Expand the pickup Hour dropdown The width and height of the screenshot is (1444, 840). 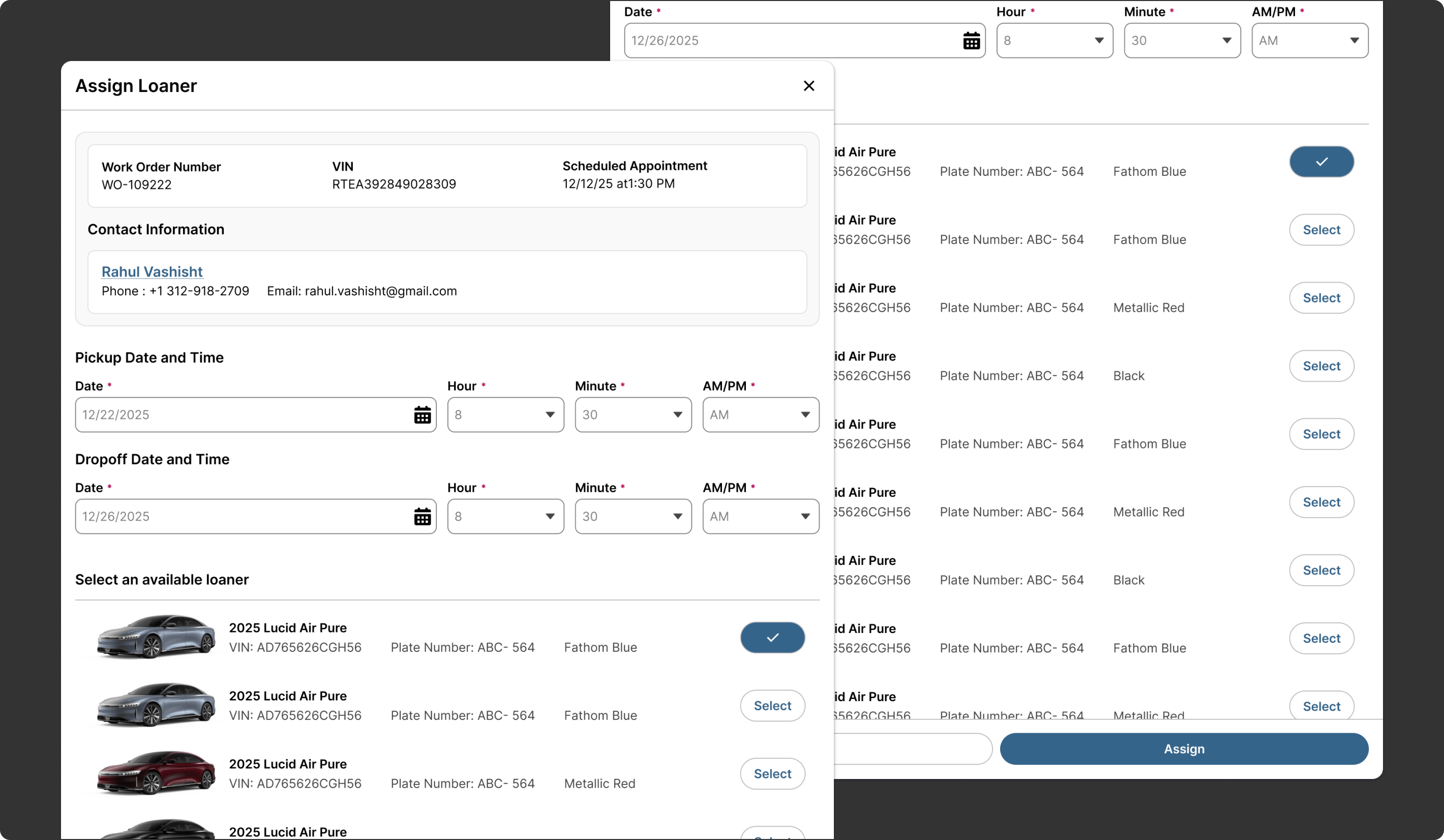pos(505,415)
